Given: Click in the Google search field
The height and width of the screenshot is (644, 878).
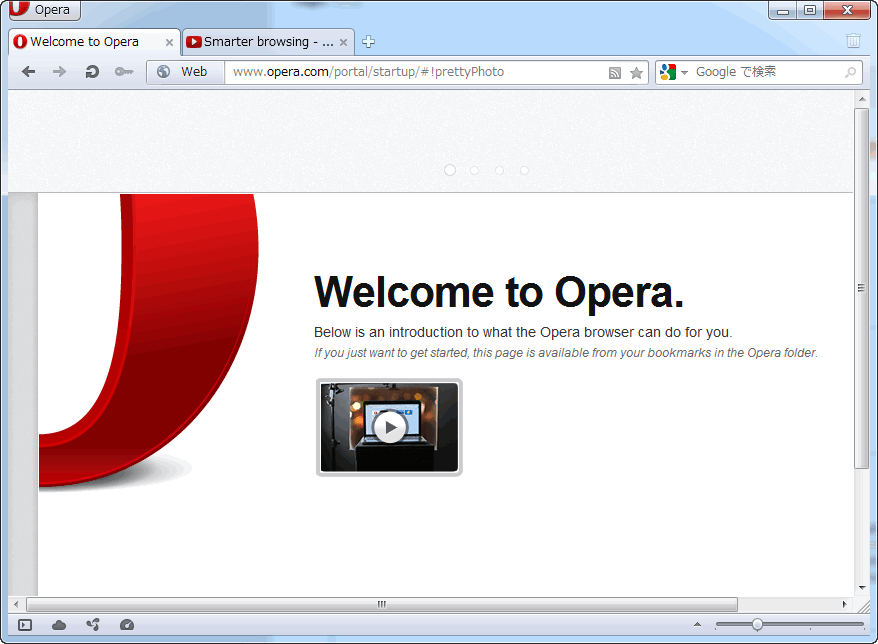Looking at the screenshot, I should tap(765, 72).
